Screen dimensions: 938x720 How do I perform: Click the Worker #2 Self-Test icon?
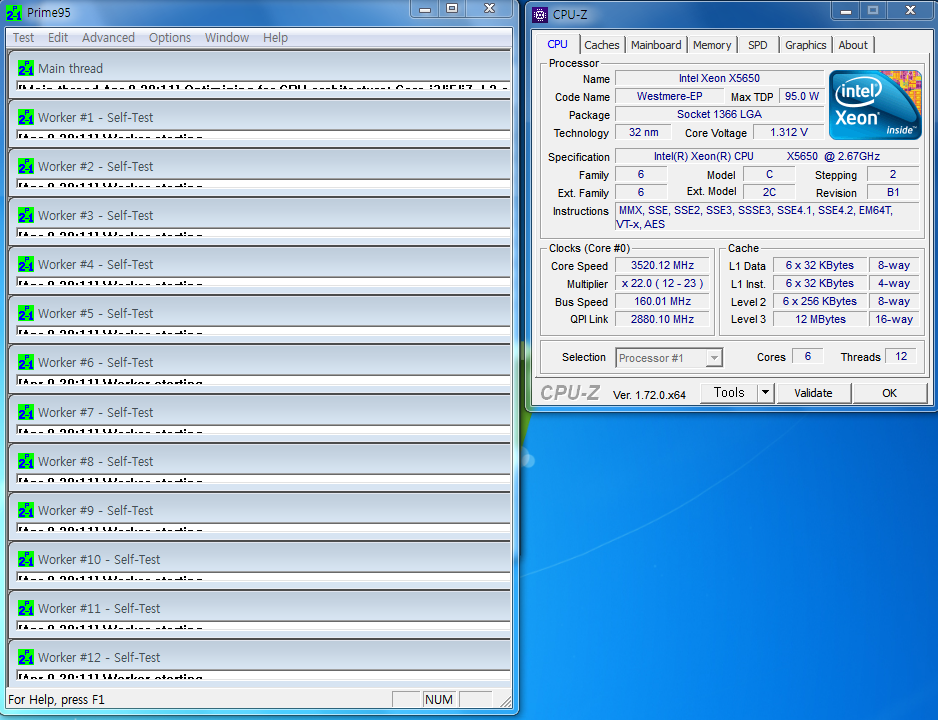pos(26,166)
